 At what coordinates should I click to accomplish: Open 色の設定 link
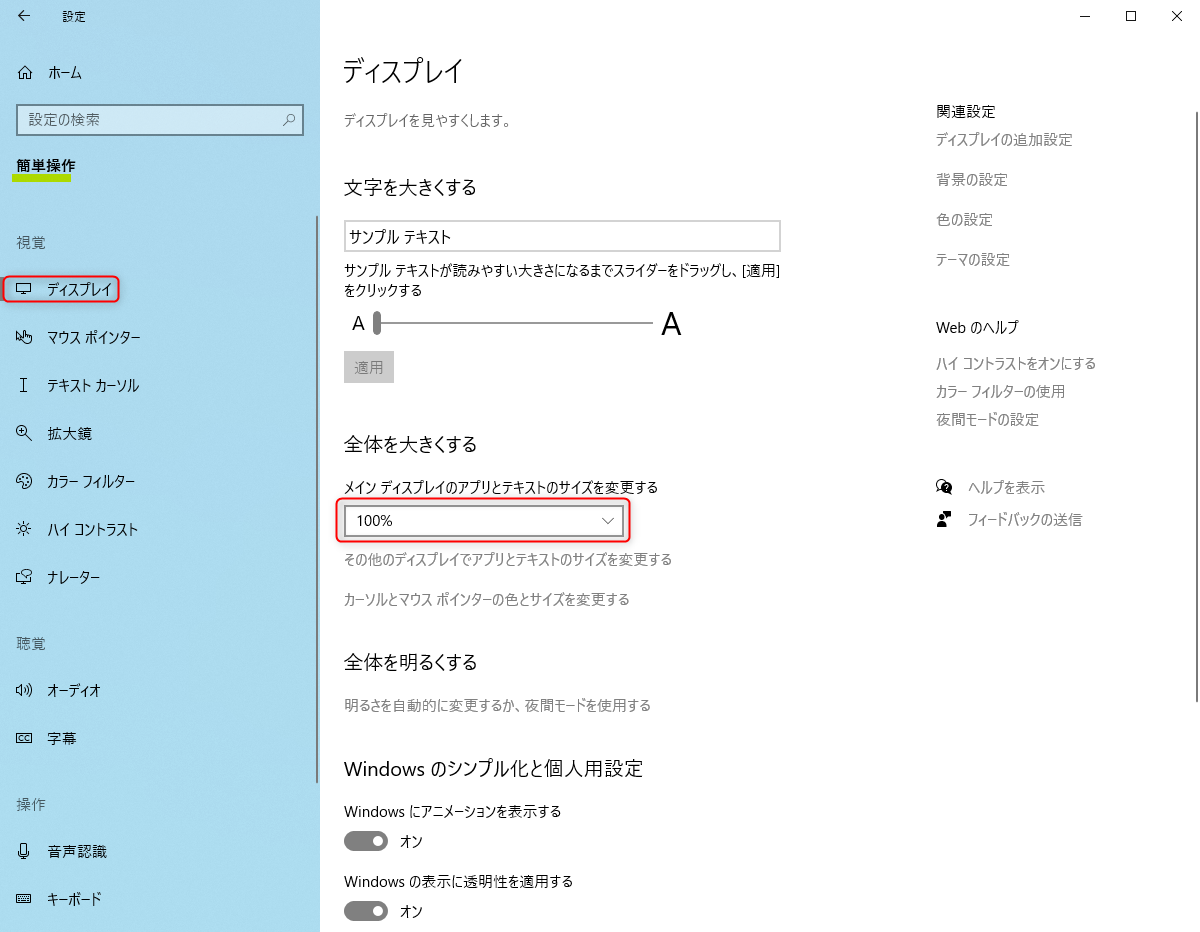pyautogui.click(x=964, y=220)
